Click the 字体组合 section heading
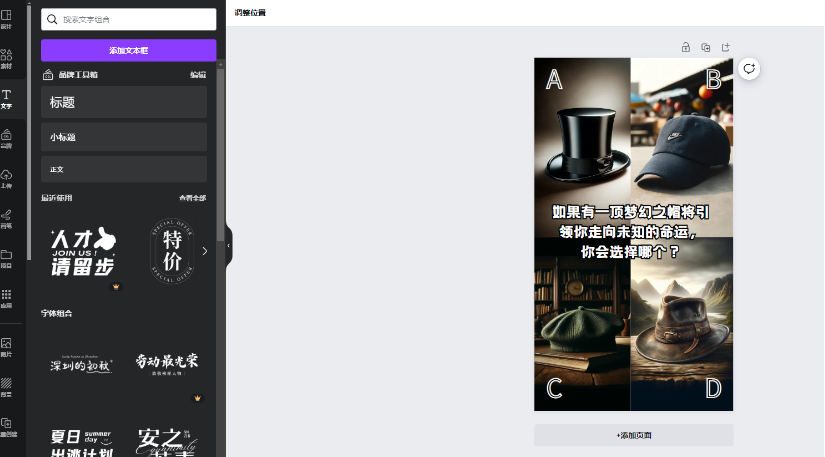Screen dimensions: 825x457 coord(56,313)
